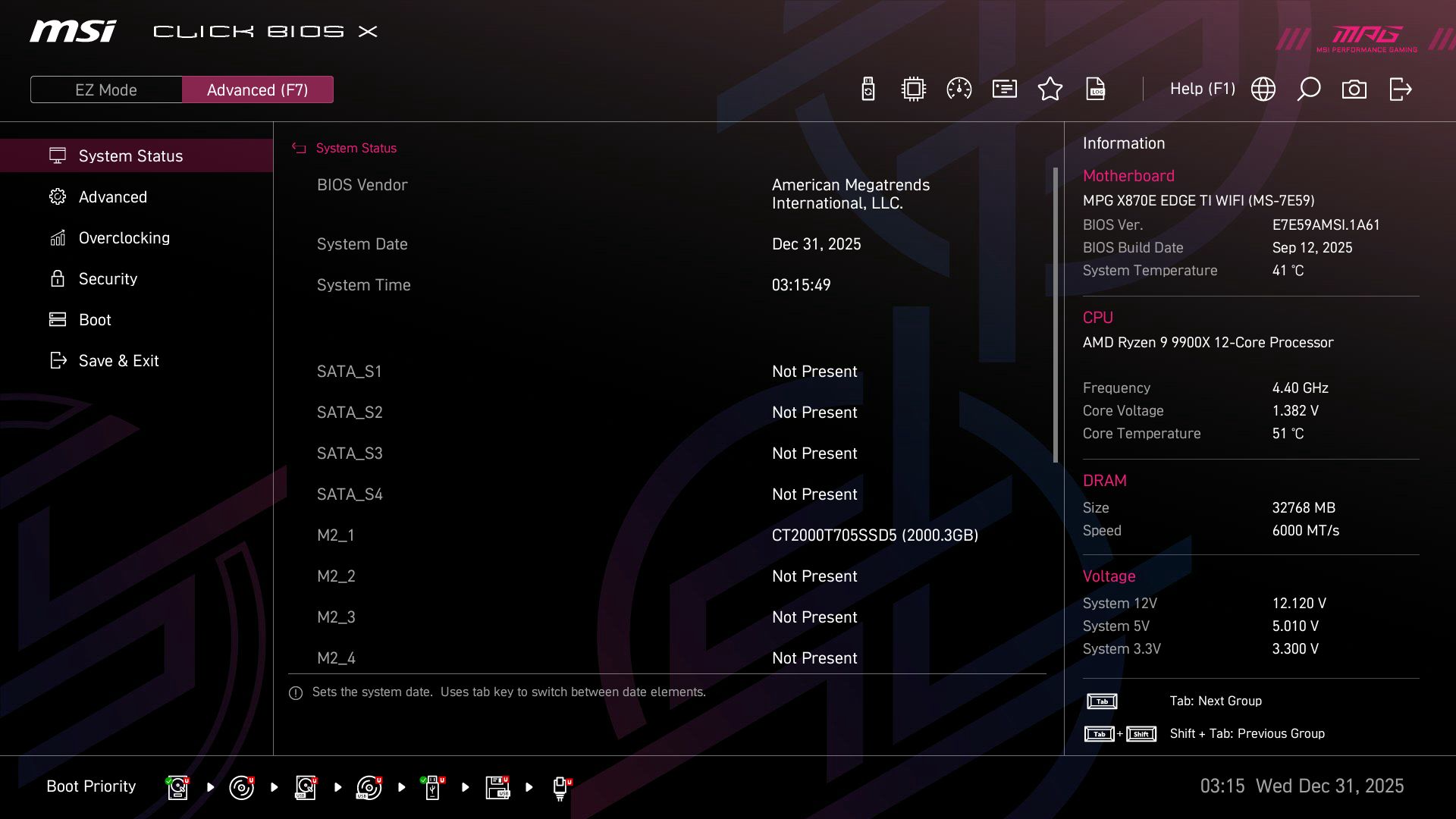Screen dimensions: 1456x819
Task: Open Favorites via the star icon
Action: pos(1051,89)
